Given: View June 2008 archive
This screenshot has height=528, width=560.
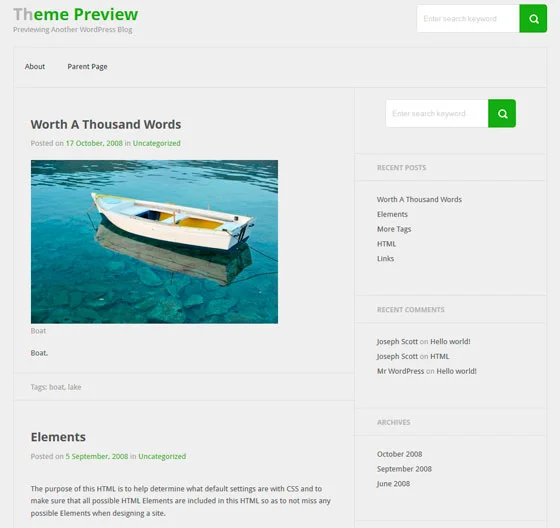Looking at the screenshot, I should click(393, 484).
